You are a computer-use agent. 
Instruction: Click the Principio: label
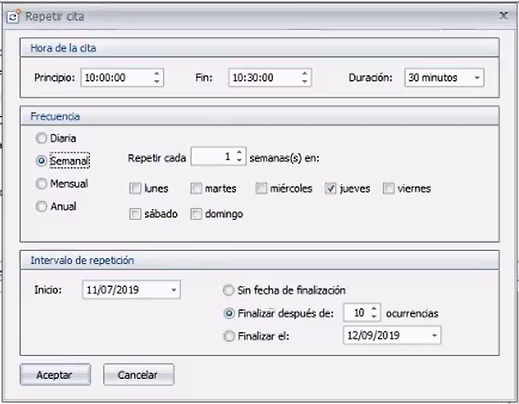[55, 78]
